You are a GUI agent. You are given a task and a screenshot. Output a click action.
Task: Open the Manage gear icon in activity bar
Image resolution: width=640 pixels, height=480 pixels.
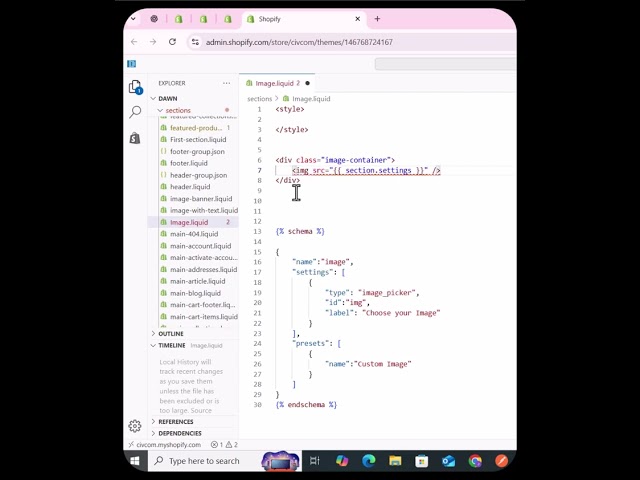pyautogui.click(x=135, y=426)
